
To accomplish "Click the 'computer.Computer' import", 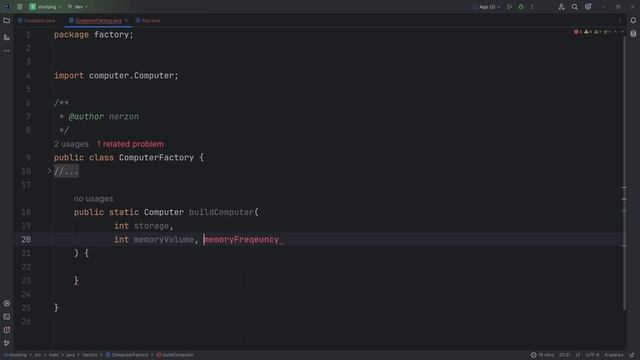I will click(x=132, y=76).
